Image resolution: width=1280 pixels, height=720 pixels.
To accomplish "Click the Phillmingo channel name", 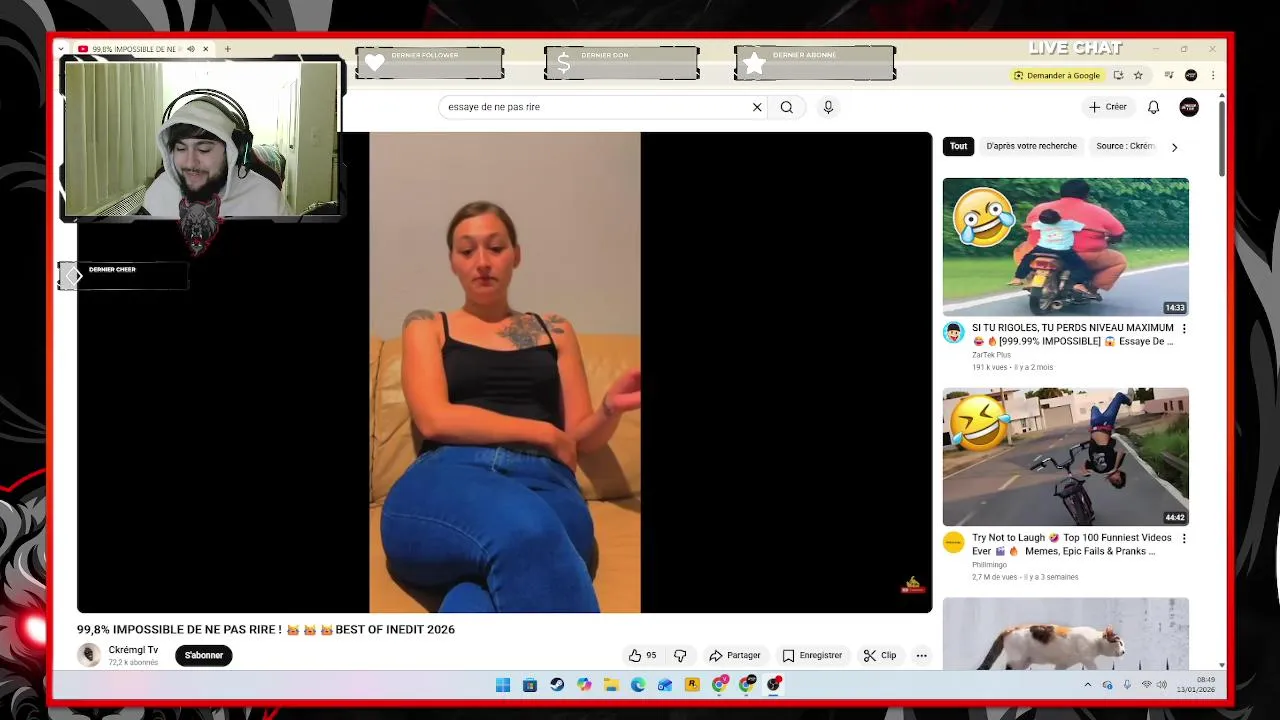I will 989,565.
